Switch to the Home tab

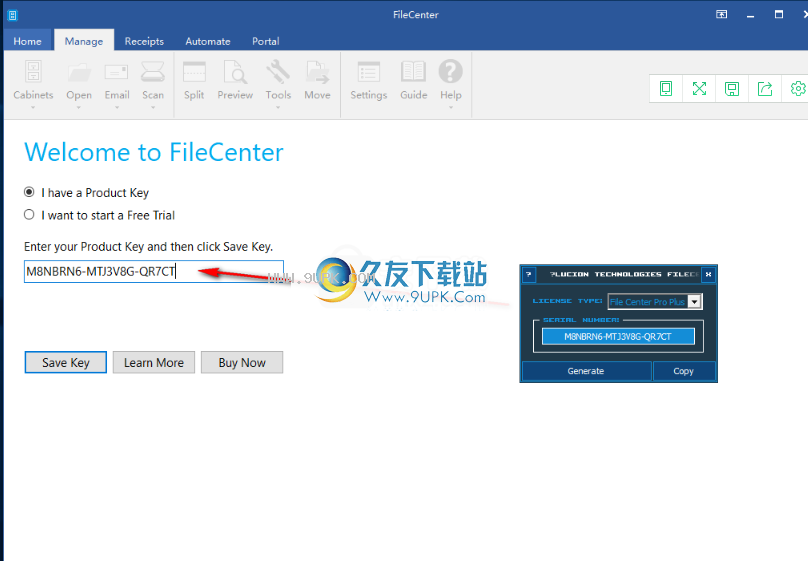[x=27, y=41]
